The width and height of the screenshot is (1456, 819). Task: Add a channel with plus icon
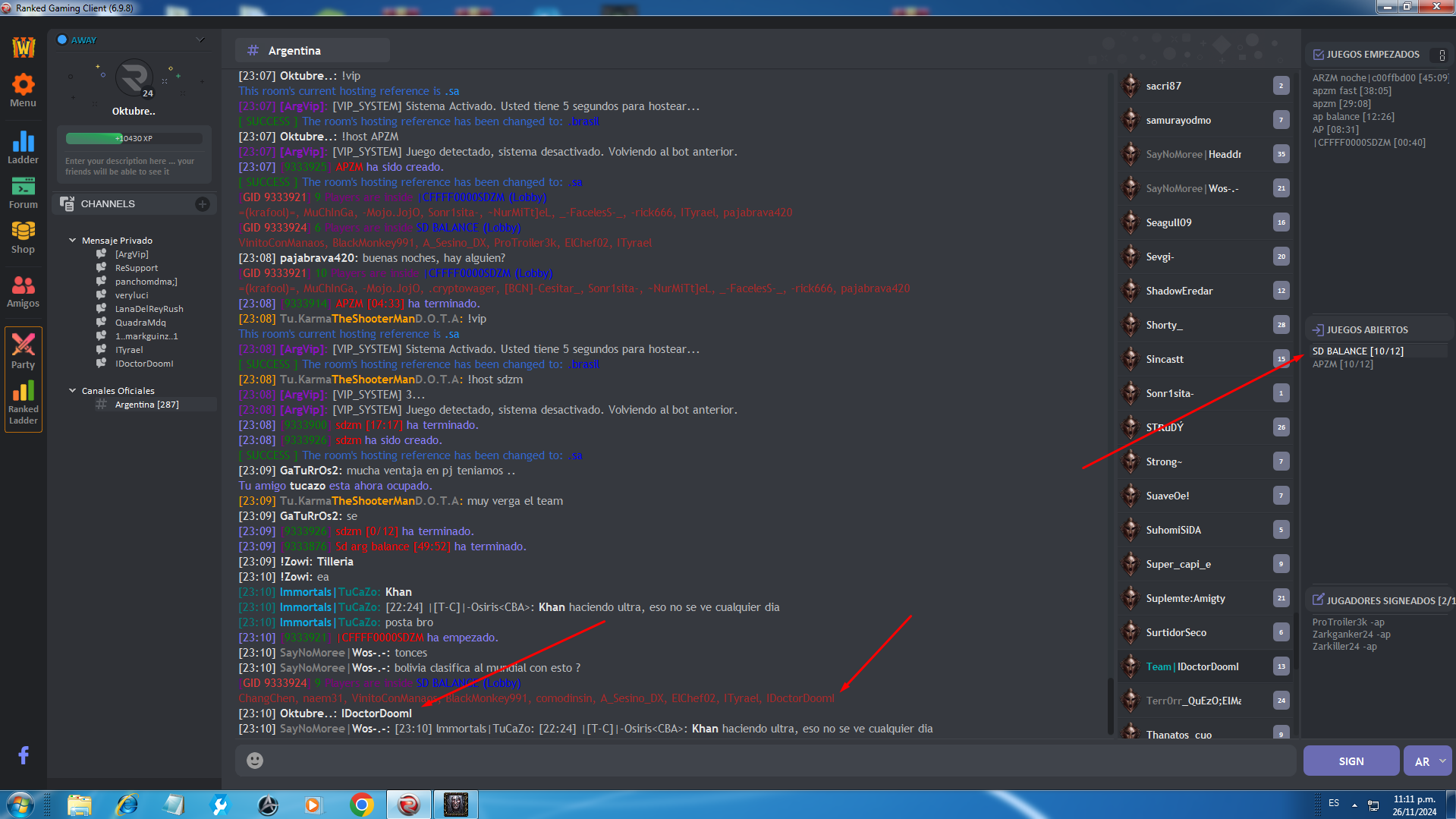[x=202, y=203]
